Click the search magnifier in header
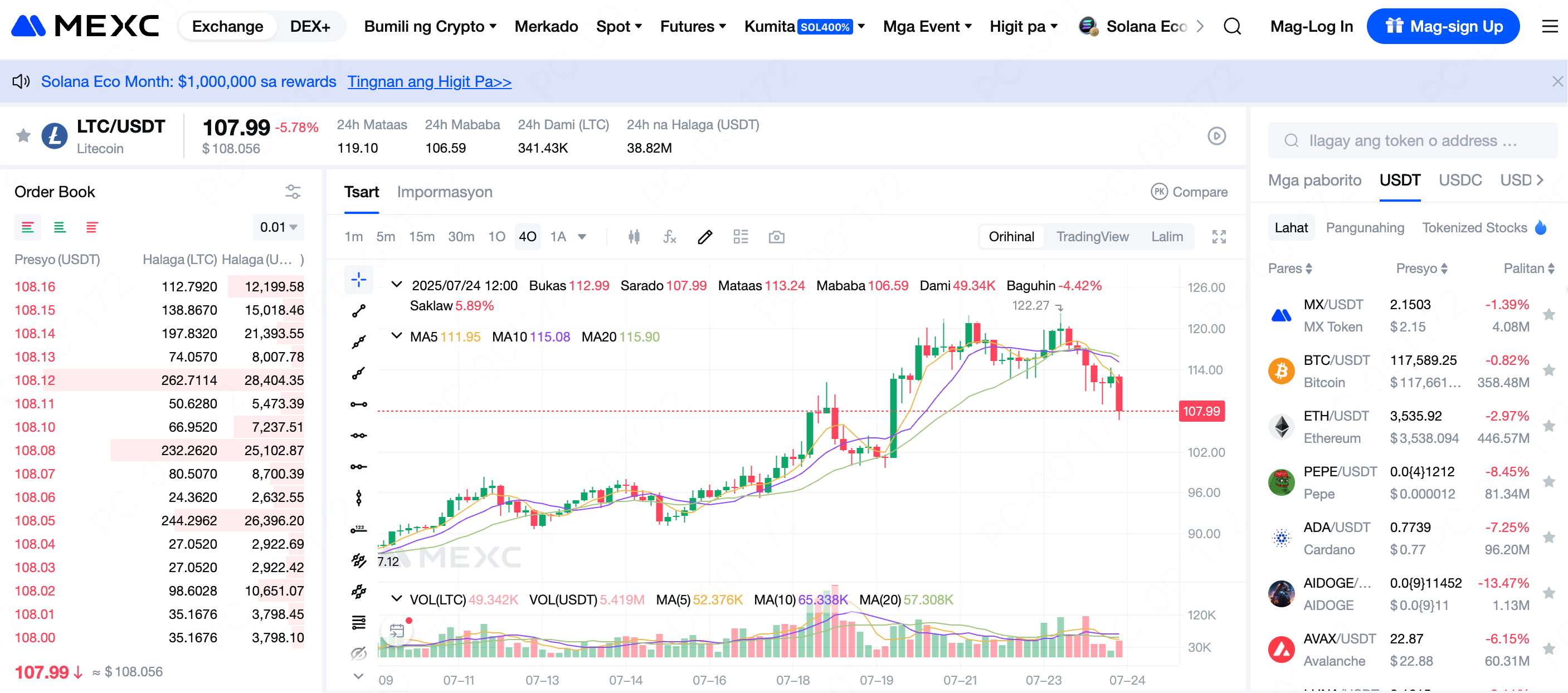1568x693 pixels. click(1232, 26)
